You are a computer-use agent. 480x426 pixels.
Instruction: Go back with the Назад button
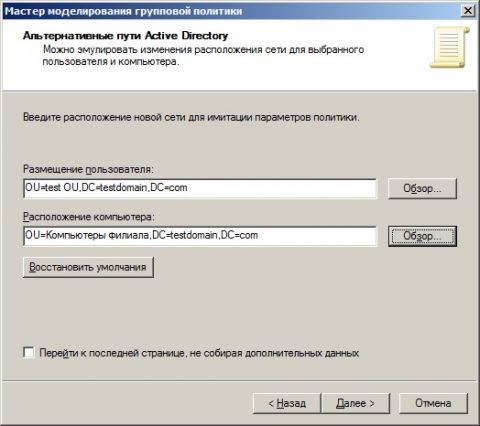[287, 403]
